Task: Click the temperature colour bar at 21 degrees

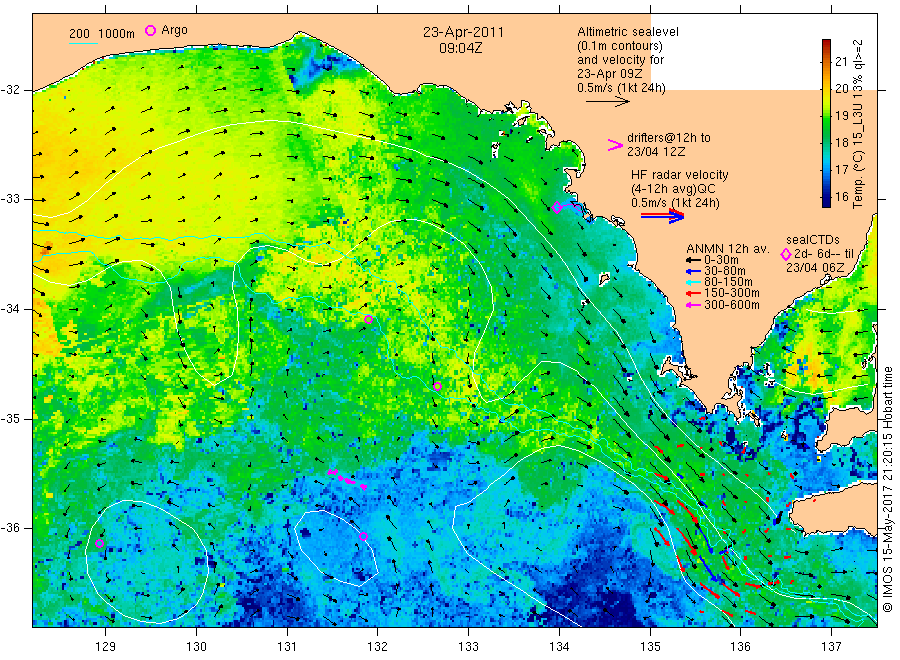Action: (827, 61)
